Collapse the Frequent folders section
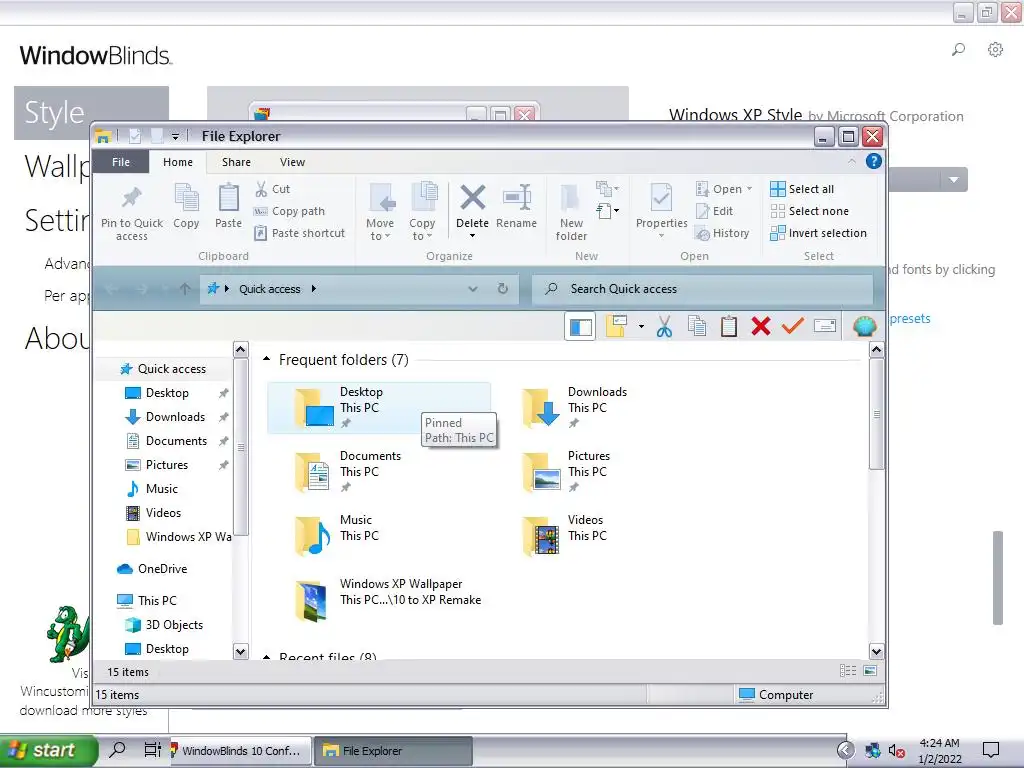 click(x=266, y=359)
